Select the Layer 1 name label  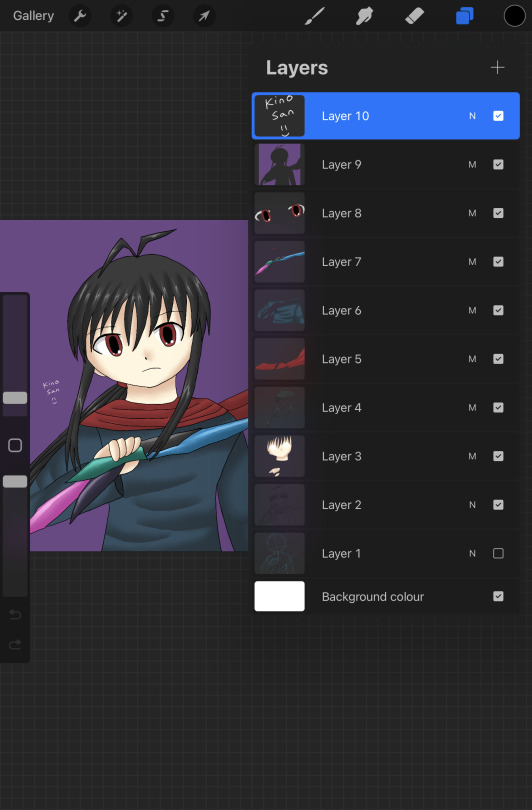tap(341, 553)
